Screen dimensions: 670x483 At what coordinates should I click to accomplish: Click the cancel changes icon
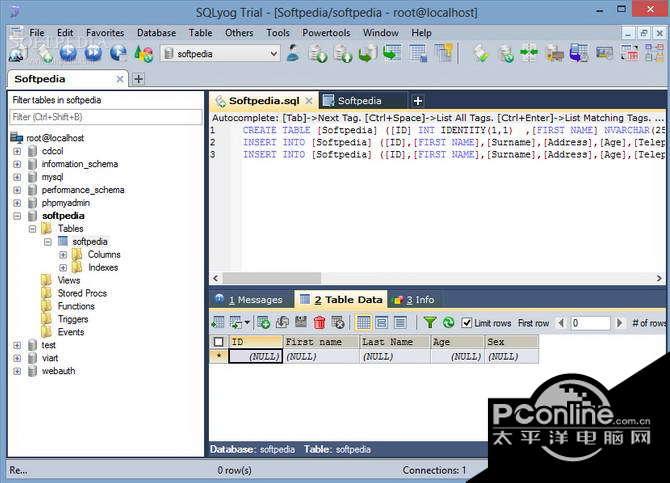pyautogui.click(x=338, y=323)
